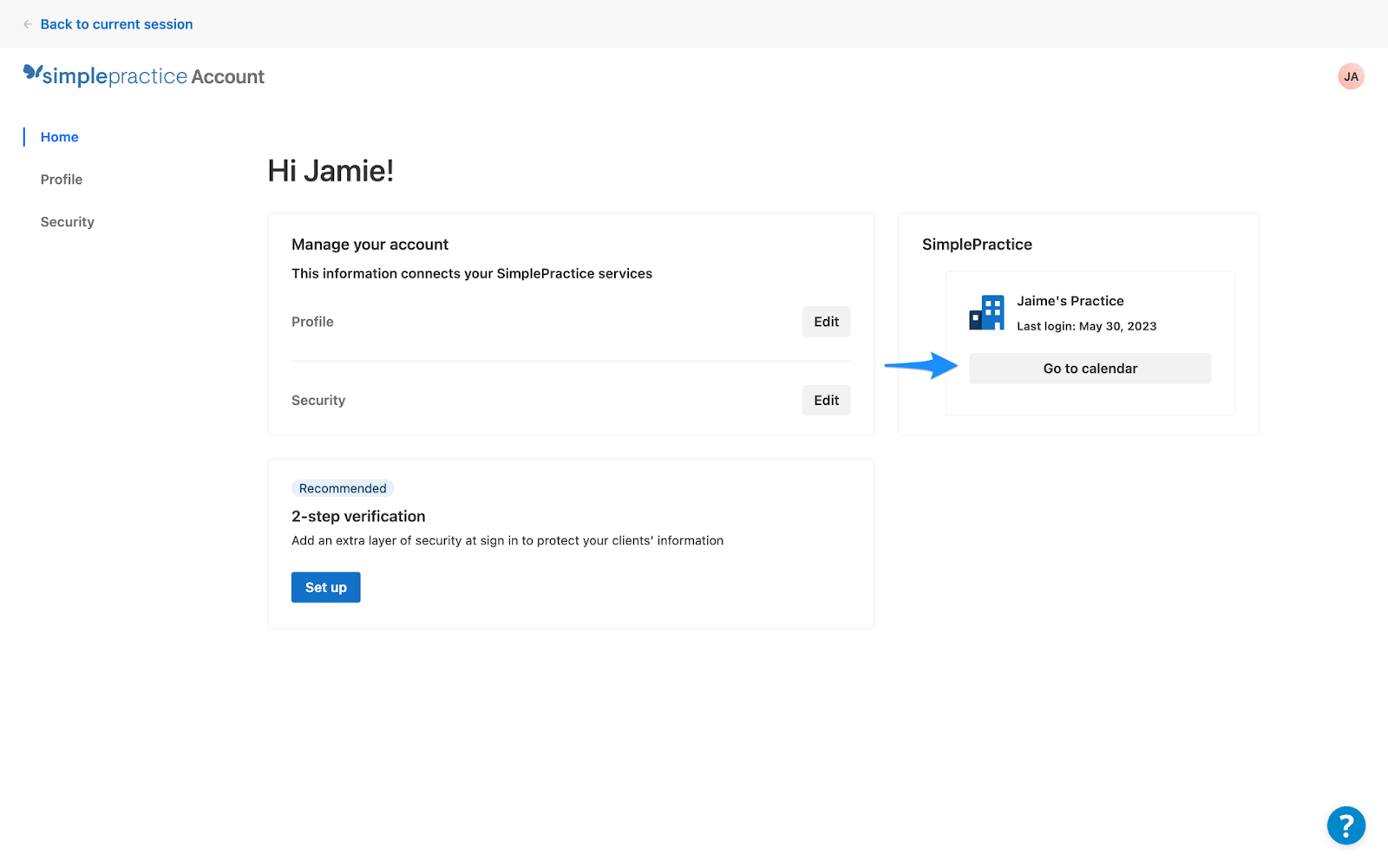Click the text about connecting SimplePractice services
Image resolution: width=1388 pixels, height=868 pixels.
click(472, 273)
